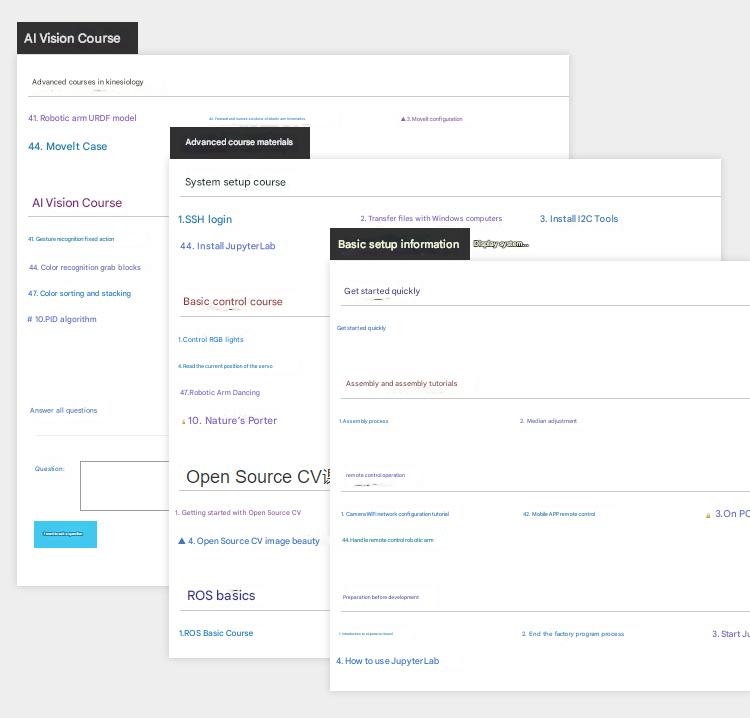The image size is (750, 718).
Task: Open 1.ROS Basic Course link
Action: click(216, 633)
